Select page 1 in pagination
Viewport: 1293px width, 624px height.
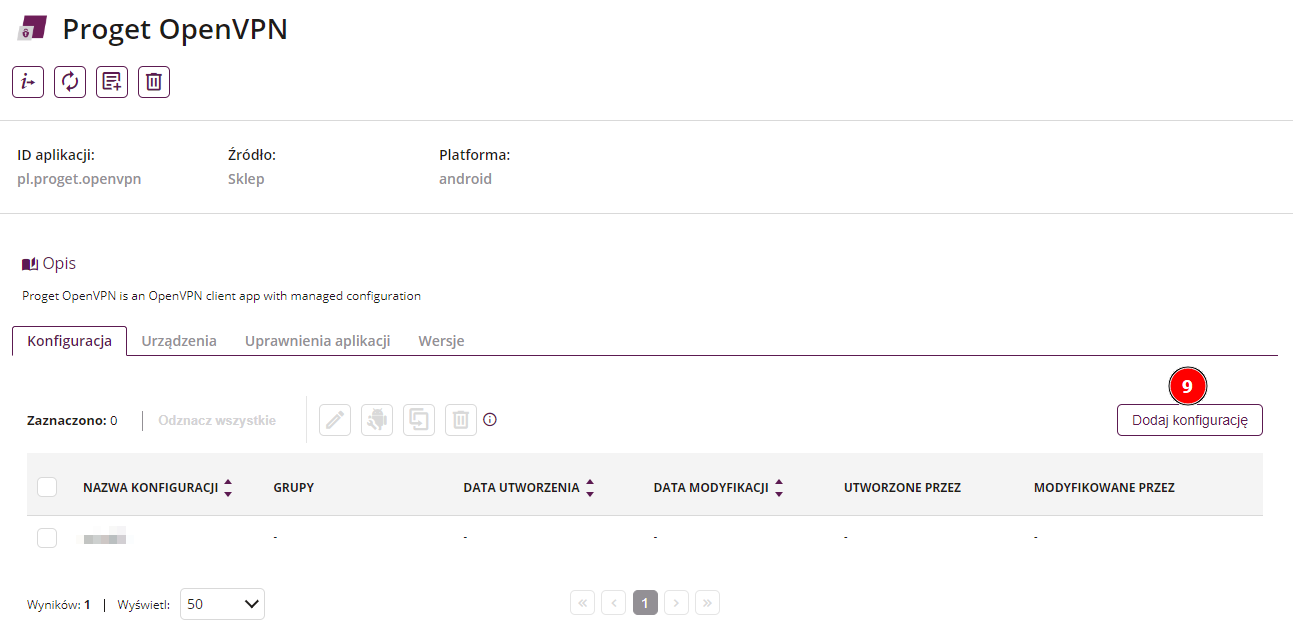646,603
